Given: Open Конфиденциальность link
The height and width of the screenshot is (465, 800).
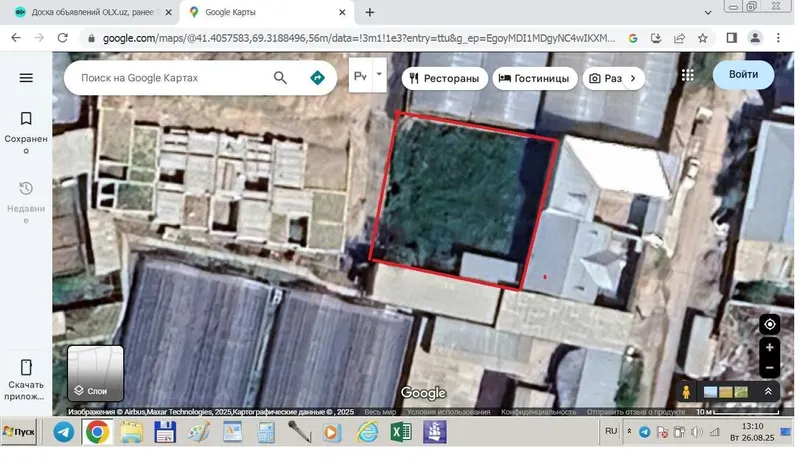Looking at the screenshot, I should pyautogui.click(x=538, y=411).
